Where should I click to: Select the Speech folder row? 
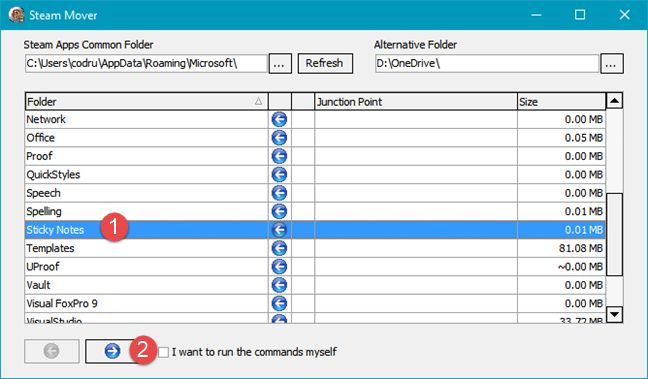tap(315, 193)
